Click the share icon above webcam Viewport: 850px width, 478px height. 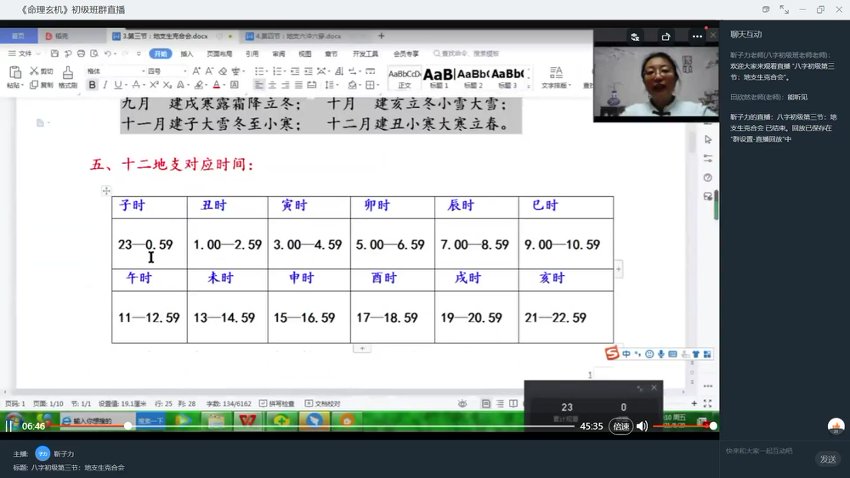point(666,37)
